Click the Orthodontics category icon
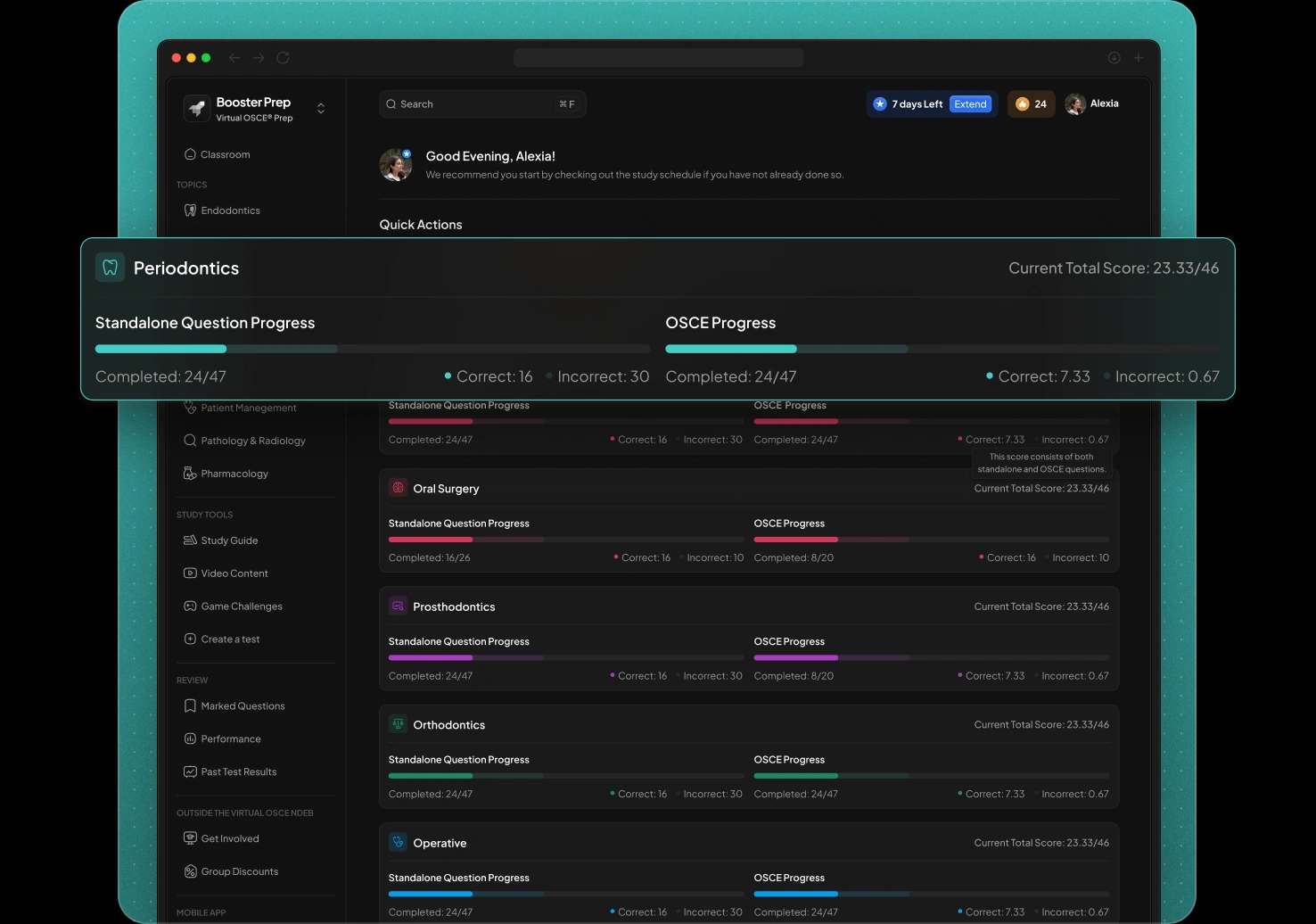This screenshot has height=924, width=1316. [399, 724]
